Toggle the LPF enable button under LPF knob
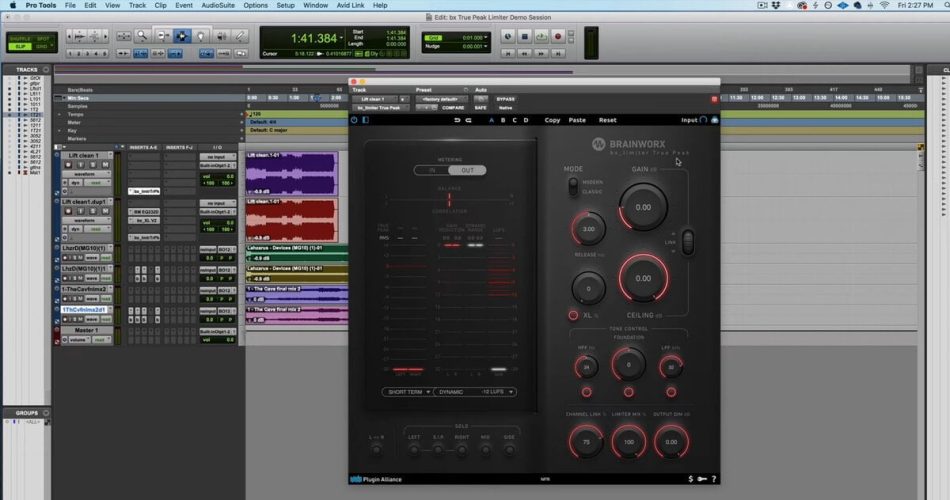This screenshot has height=500, width=950. pyautogui.click(x=671, y=392)
